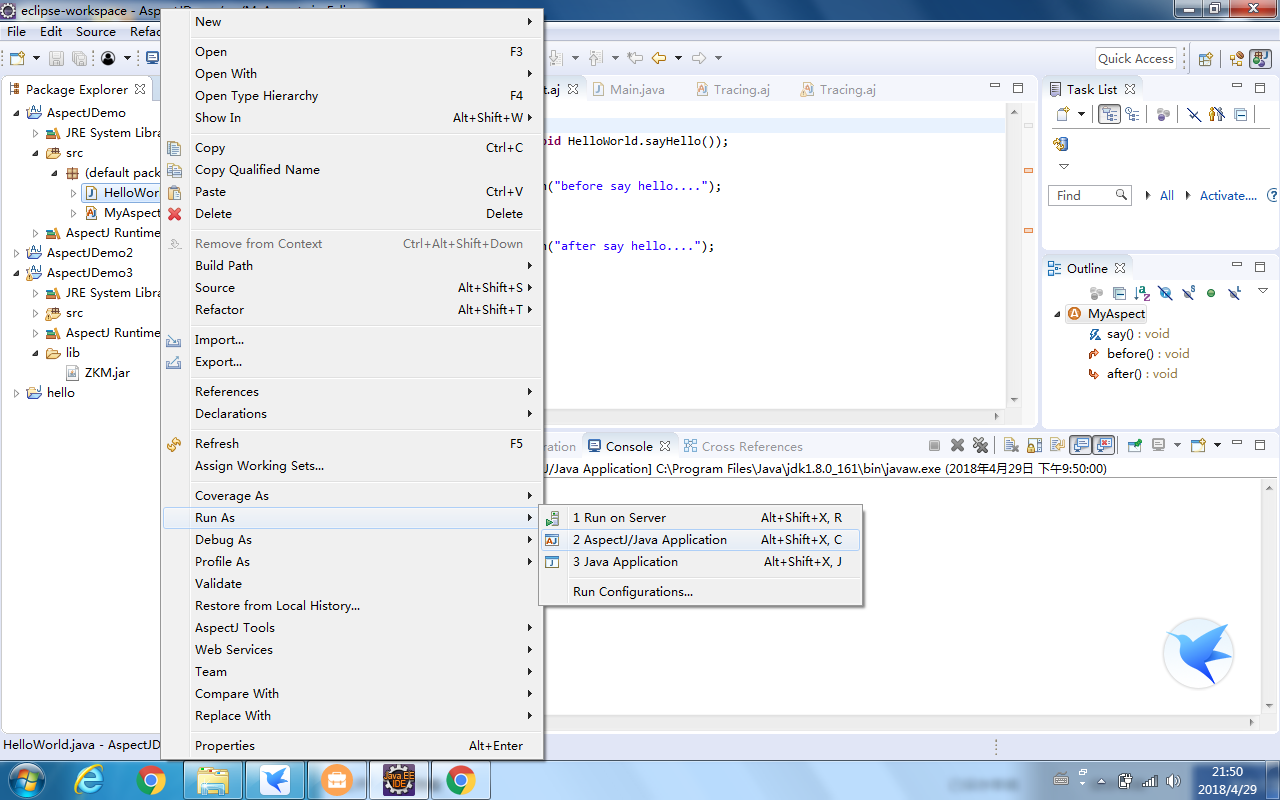Collapse the lib folder node
This screenshot has height=800, width=1280.
35,353
